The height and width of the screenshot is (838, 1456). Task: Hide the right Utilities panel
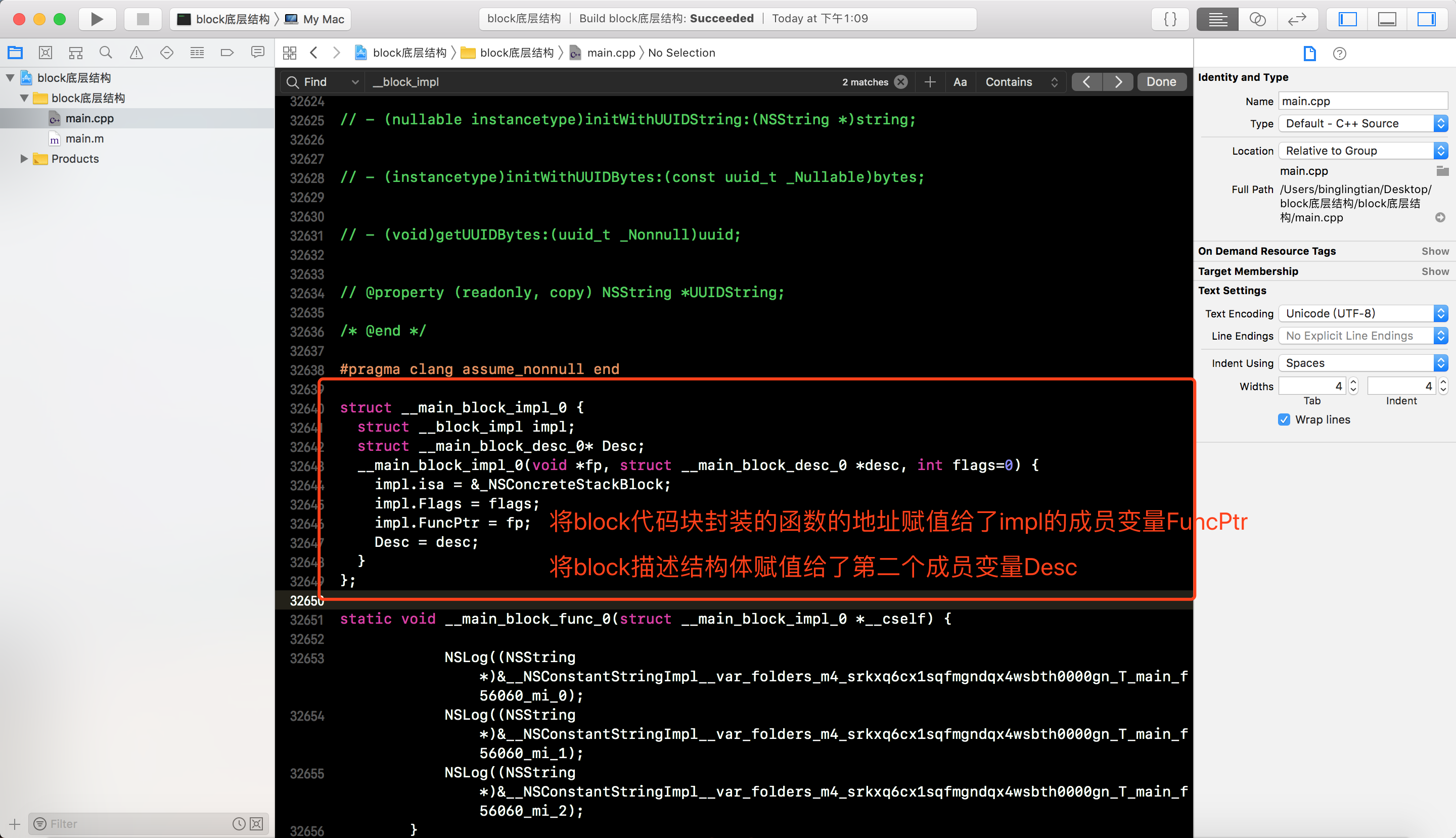pos(1426,19)
